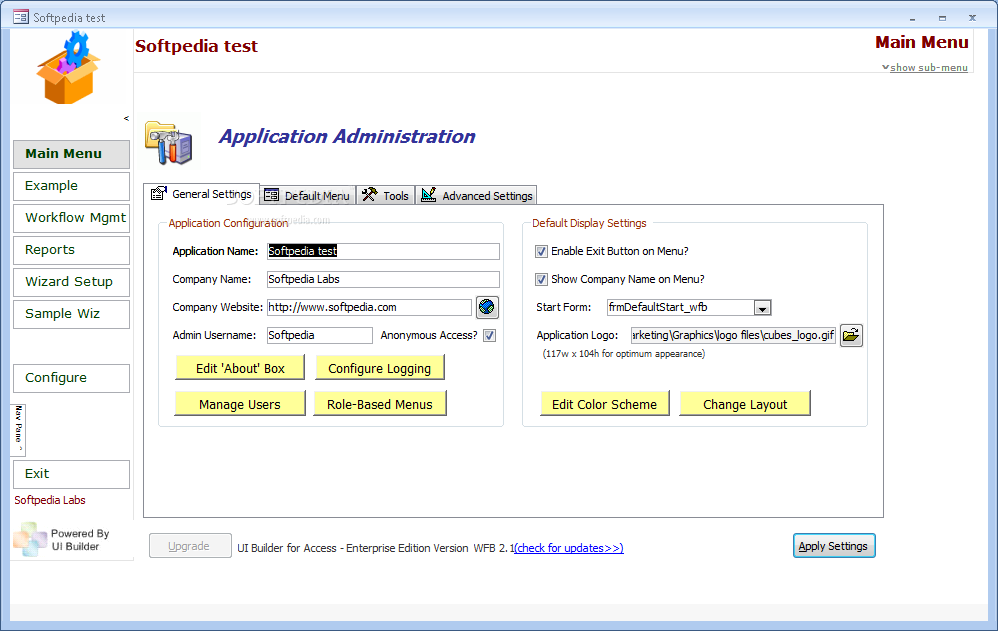This screenshot has width=998, height=631.
Task: Toggle Show Company Name on Menu checkbox
Action: pos(541,280)
